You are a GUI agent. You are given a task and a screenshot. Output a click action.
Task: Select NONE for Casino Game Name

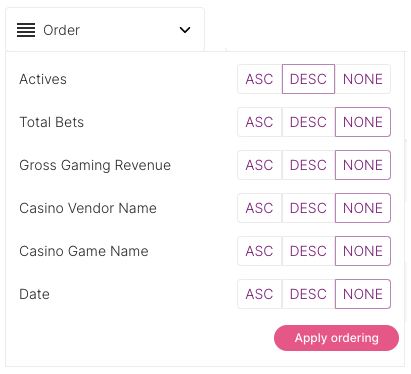click(363, 251)
